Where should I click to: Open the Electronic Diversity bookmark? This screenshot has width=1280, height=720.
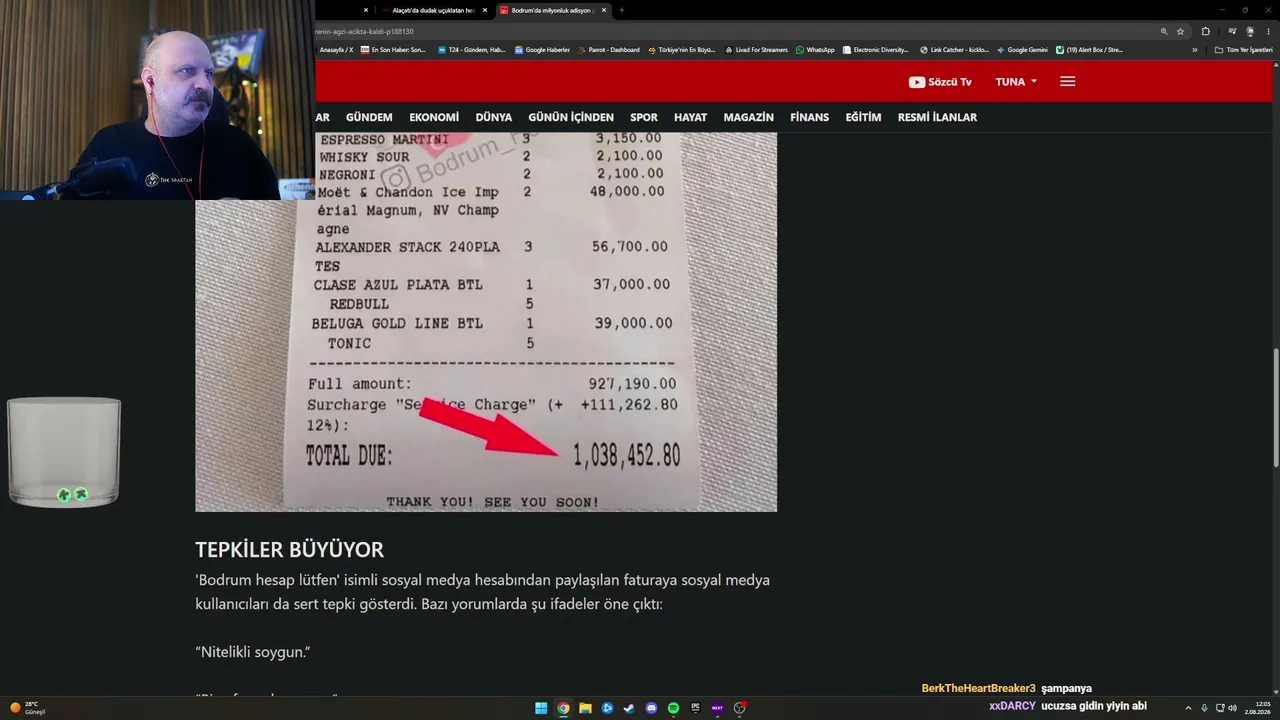tap(876, 50)
